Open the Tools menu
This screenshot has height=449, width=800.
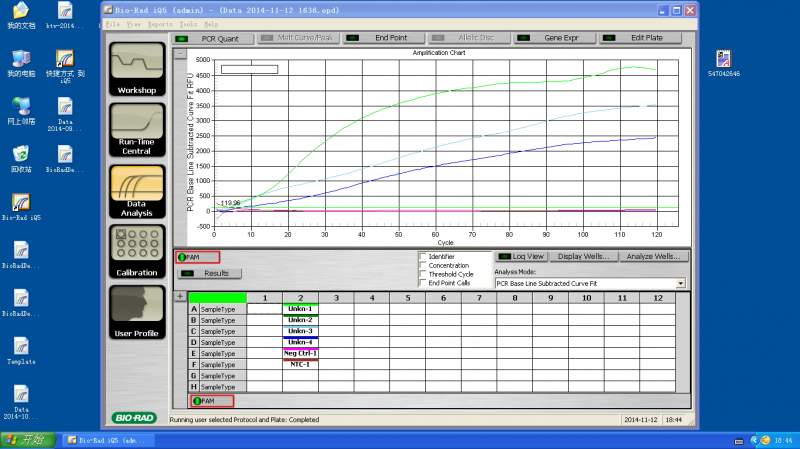(188, 24)
